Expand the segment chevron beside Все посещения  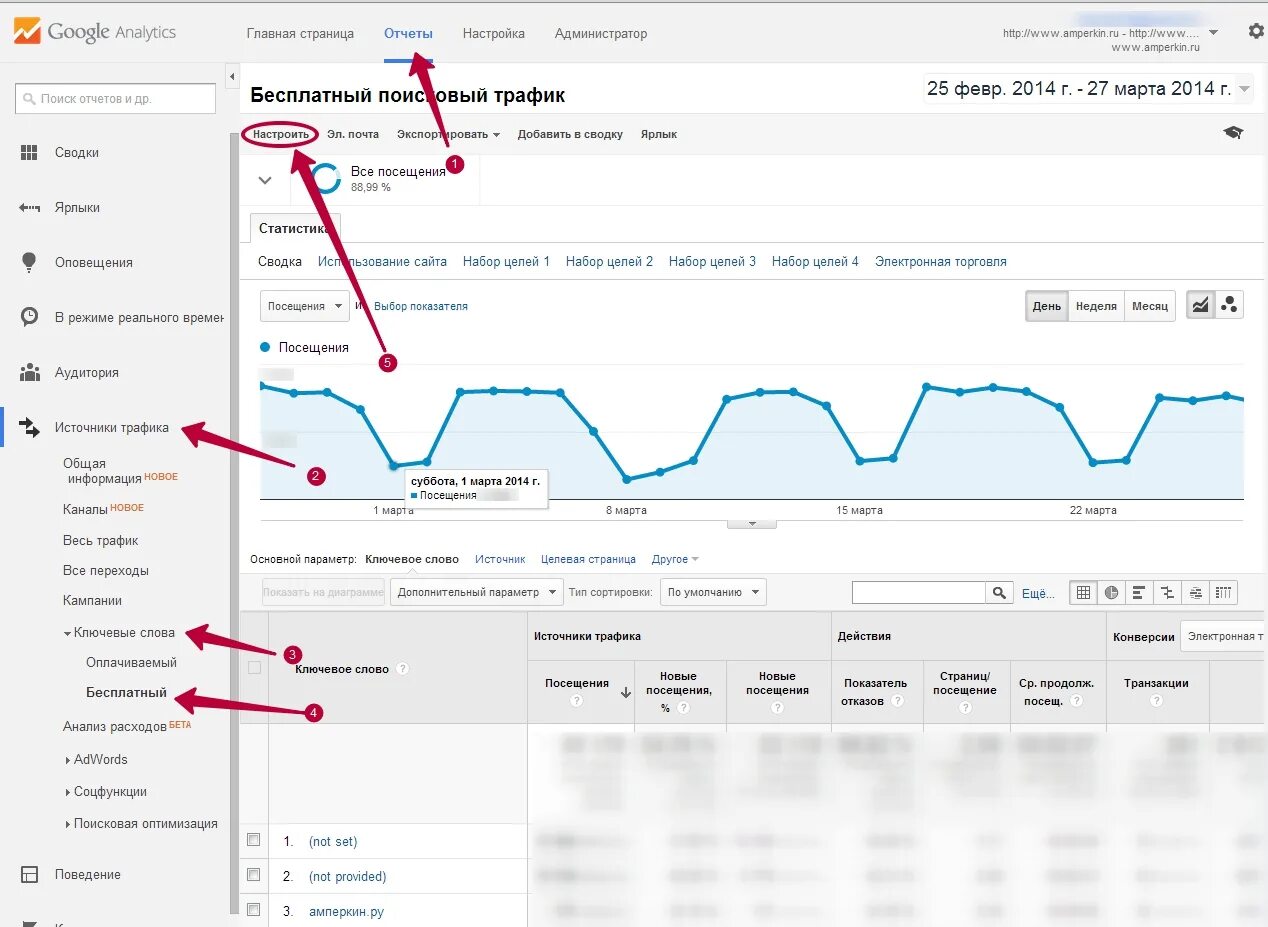click(265, 180)
